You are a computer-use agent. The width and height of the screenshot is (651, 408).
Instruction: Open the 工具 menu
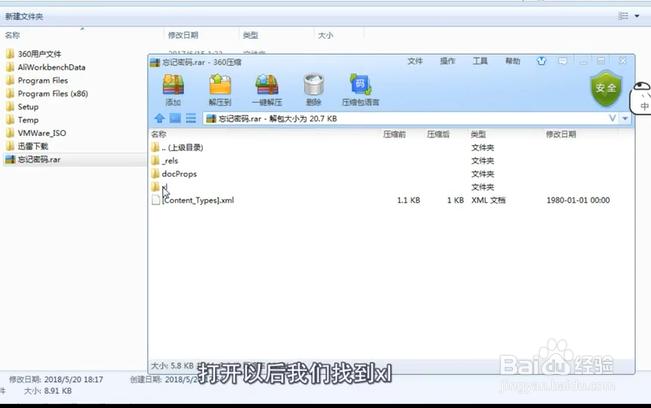480,61
